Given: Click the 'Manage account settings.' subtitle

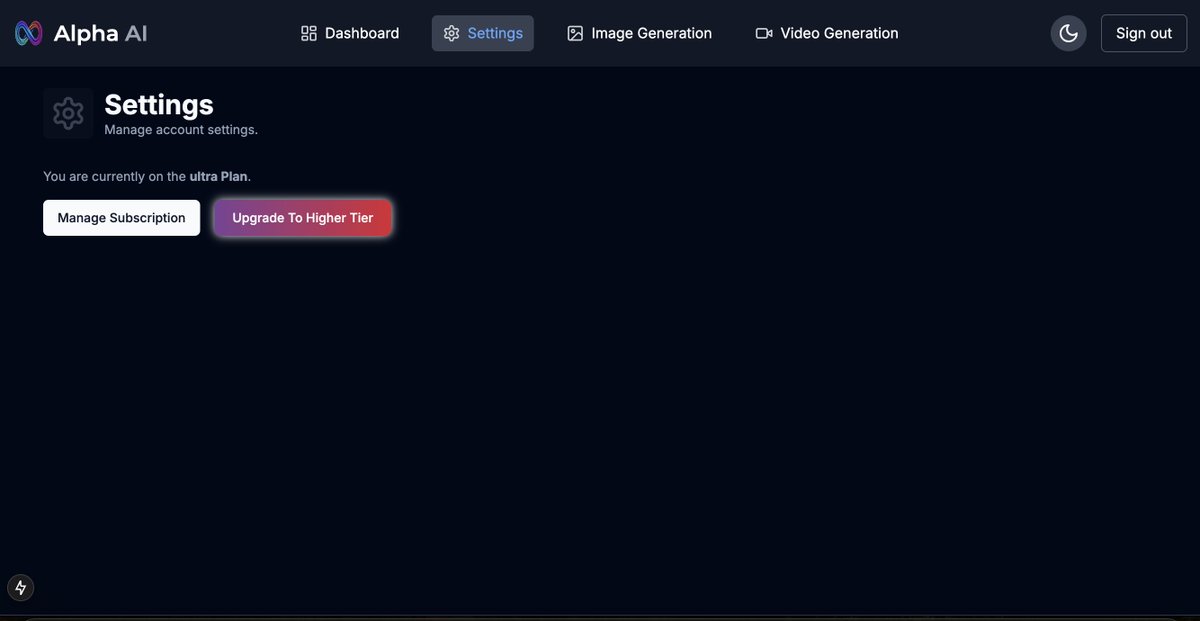Looking at the screenshot, I should click(x=181, y=130).
